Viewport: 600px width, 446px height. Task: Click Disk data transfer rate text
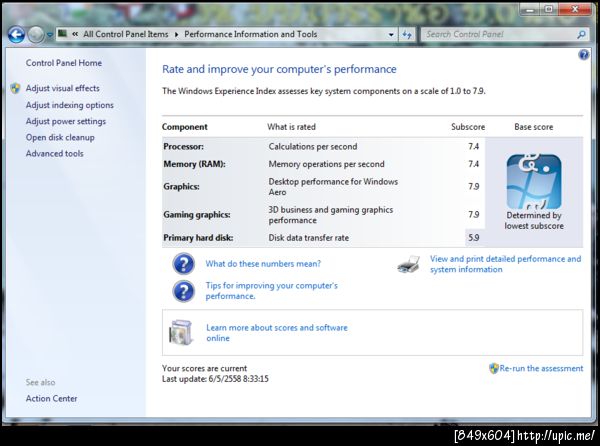[x=308, y=238]
